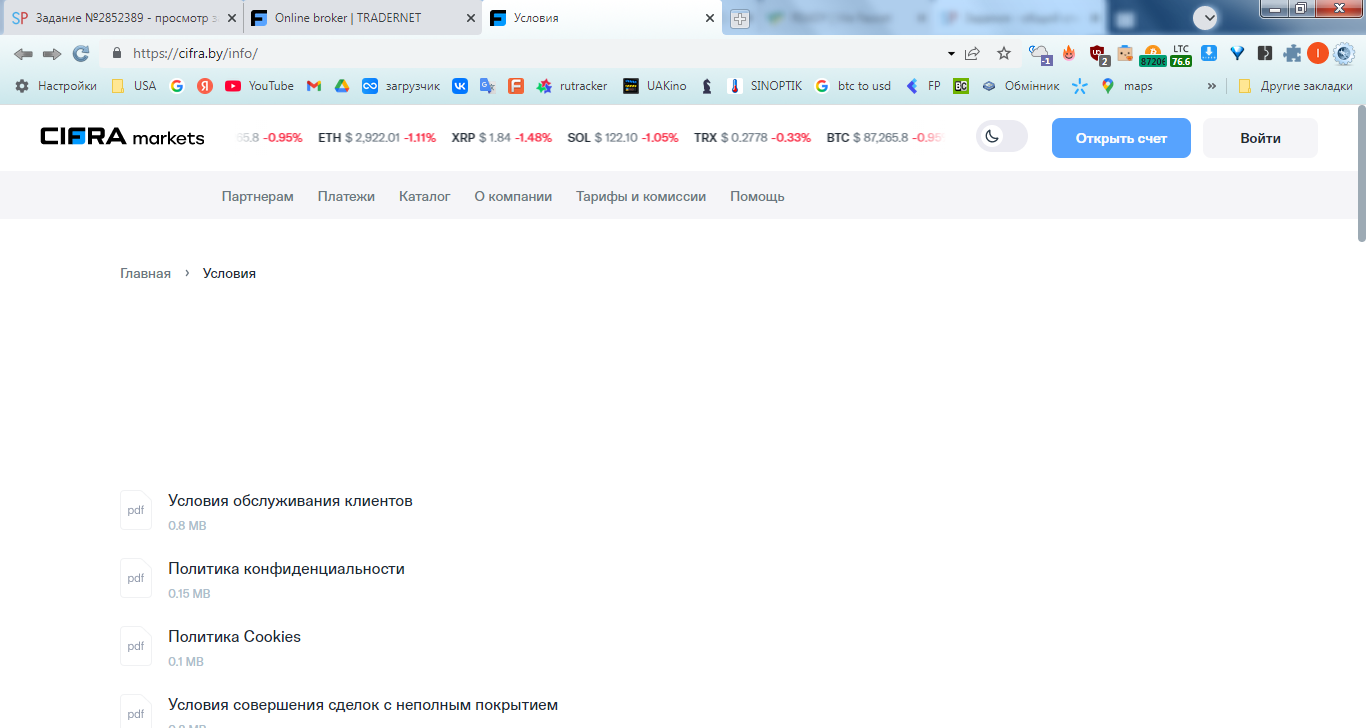The height and width of the screenshot is (728, 1366).
Task: Open the Другие закладки bookmarks folder
Action: [1295, 86]
